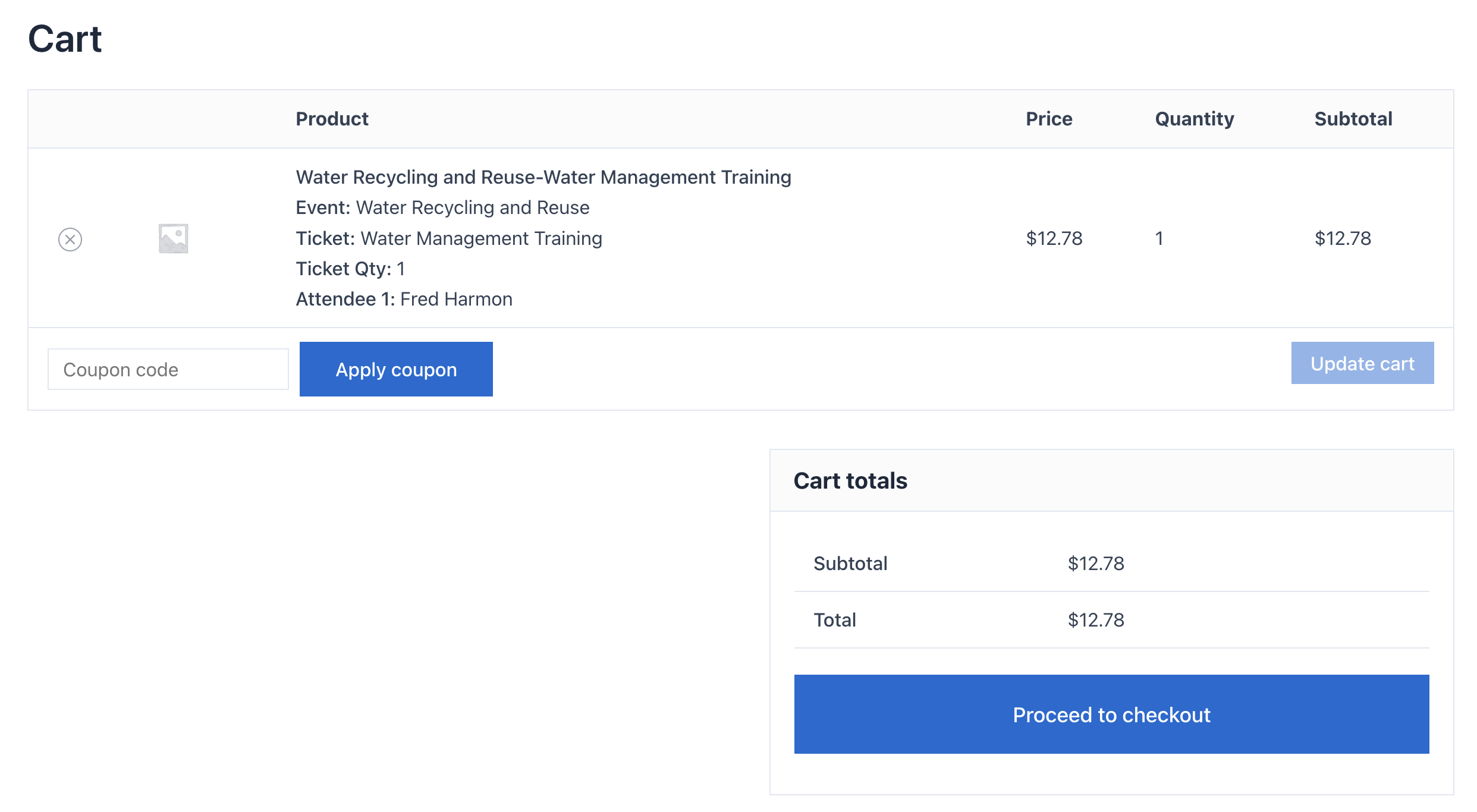The width and height of the screenshot is (1477, 812).
Task: Select the Quantity column header
Action: pos(1194,119)
